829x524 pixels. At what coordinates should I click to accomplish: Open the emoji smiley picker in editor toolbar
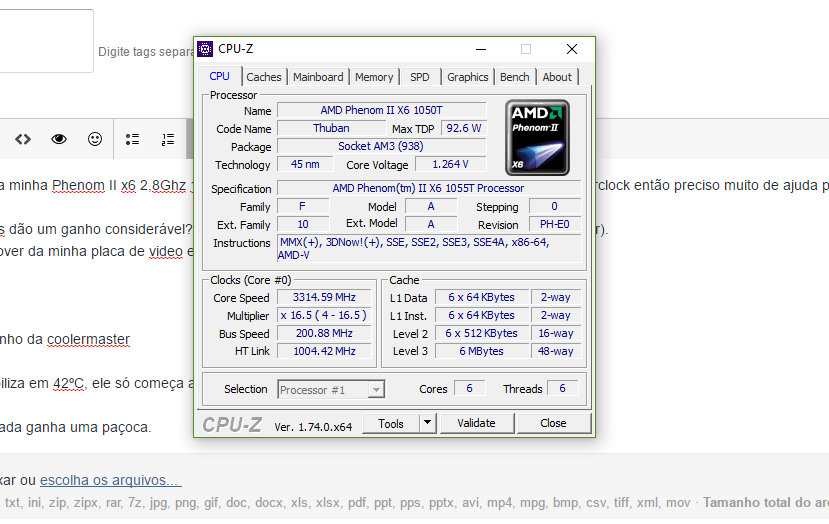click(95, 139)
